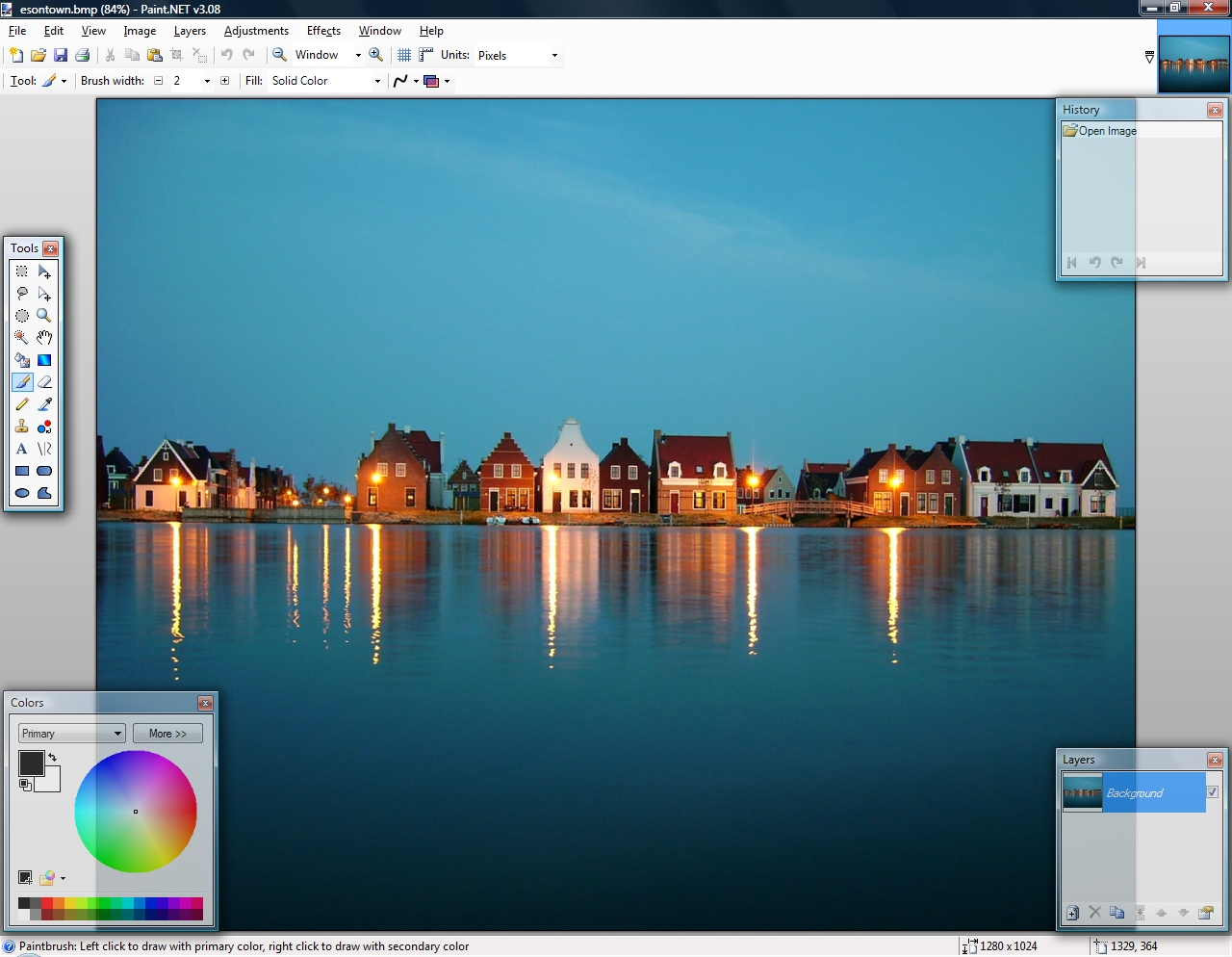Activate the Color Picker eyedropper tool

click(44, 404)
